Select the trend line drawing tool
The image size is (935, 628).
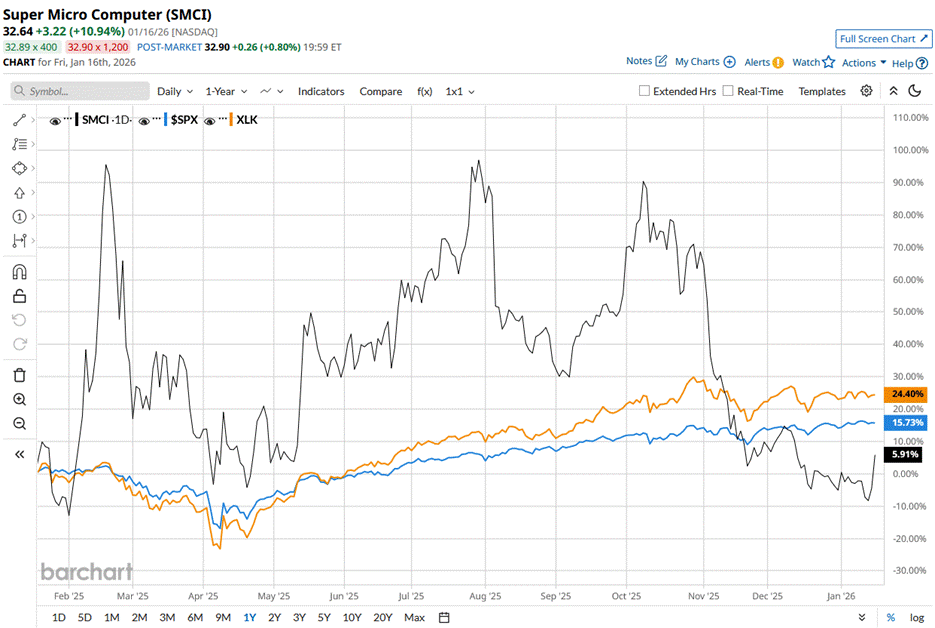coord(19,120)
